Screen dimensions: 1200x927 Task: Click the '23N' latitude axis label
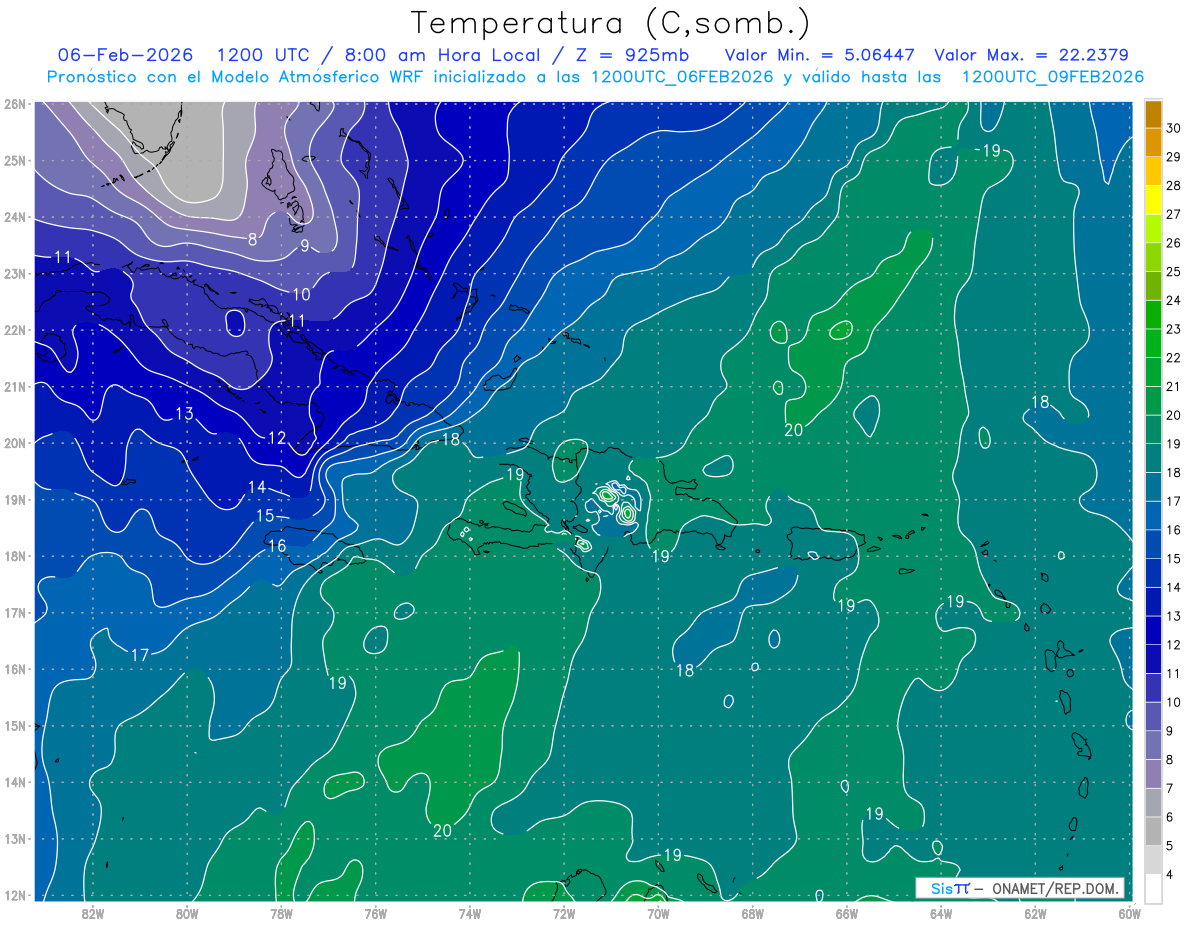pos(15,273)
